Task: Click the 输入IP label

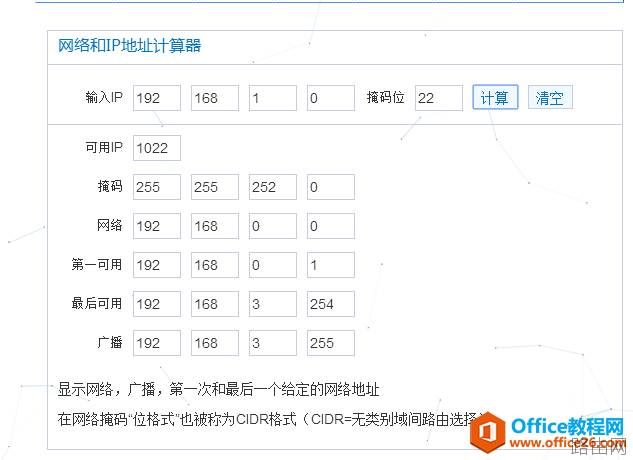Action: point(104,97)
